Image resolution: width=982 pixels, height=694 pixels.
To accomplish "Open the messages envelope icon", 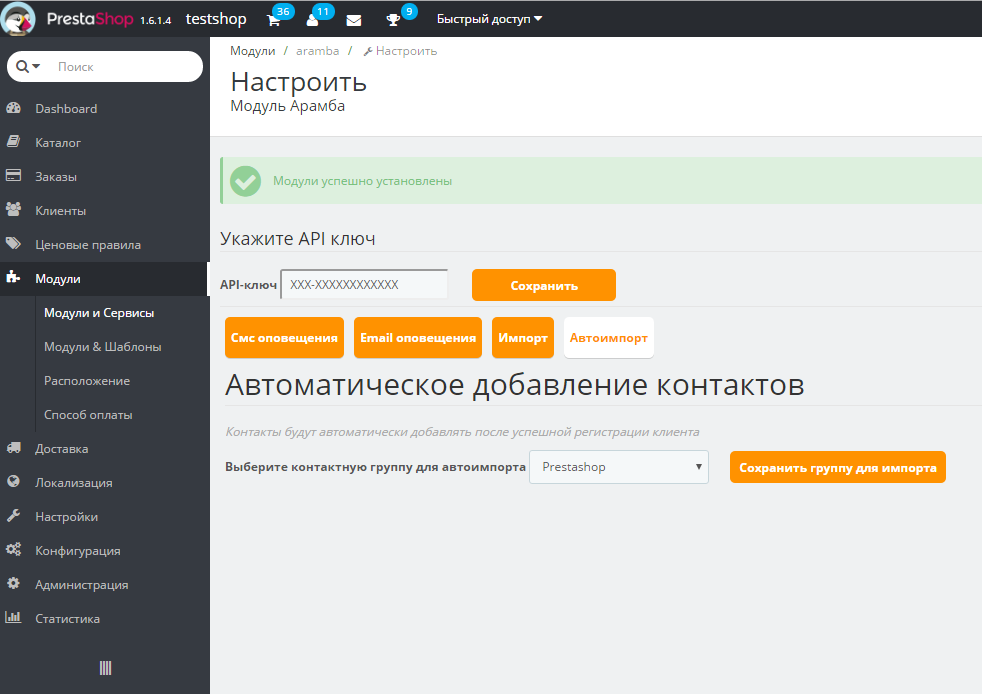I will point(354,21).
